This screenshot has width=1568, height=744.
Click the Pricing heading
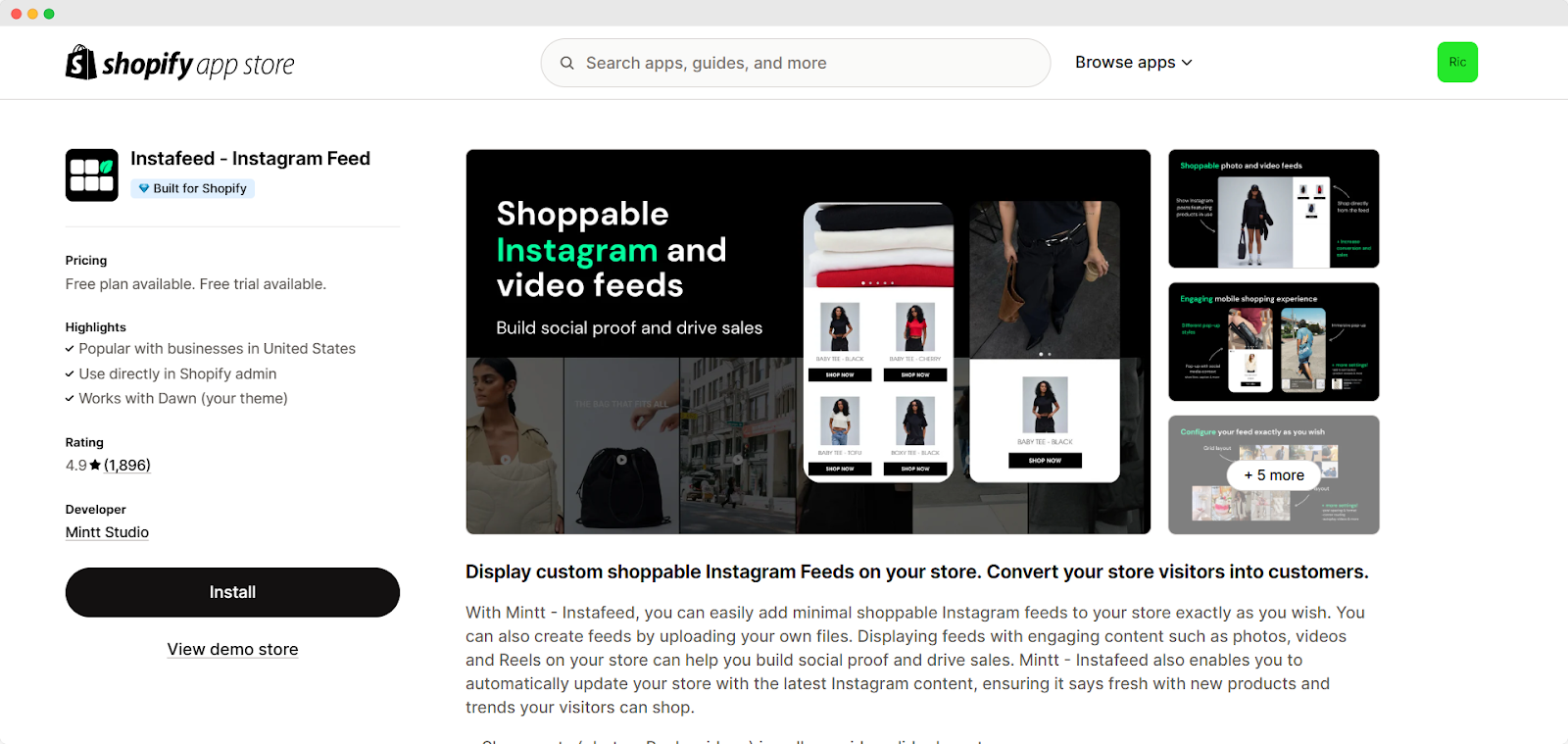pos(86,261)
